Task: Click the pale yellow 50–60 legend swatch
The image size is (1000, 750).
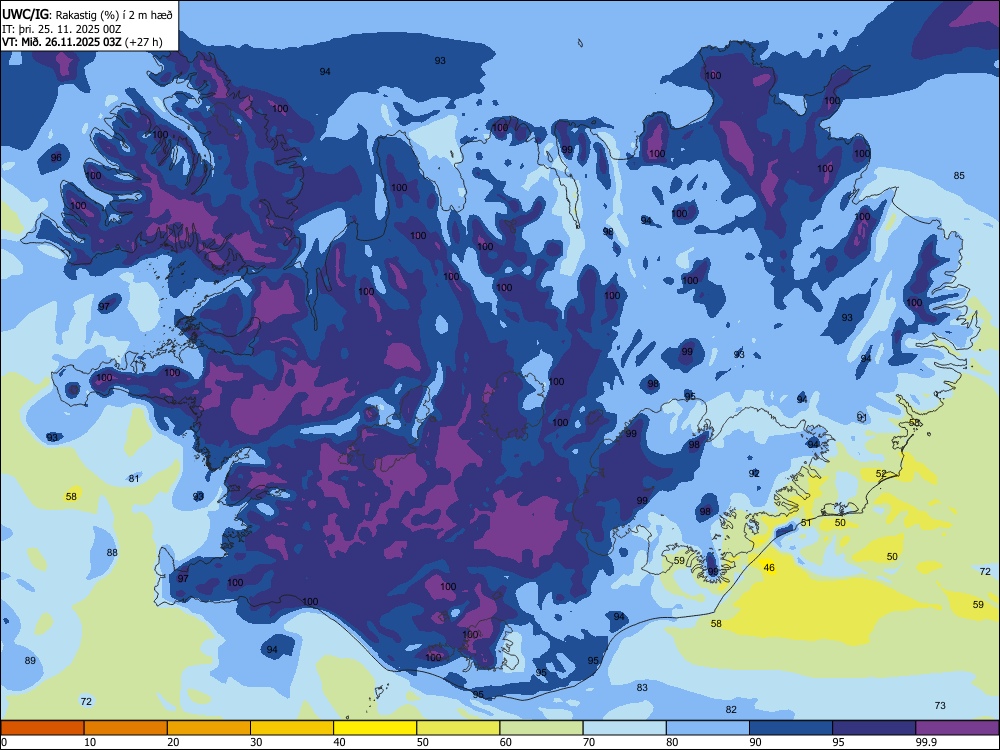Action: 458,728
